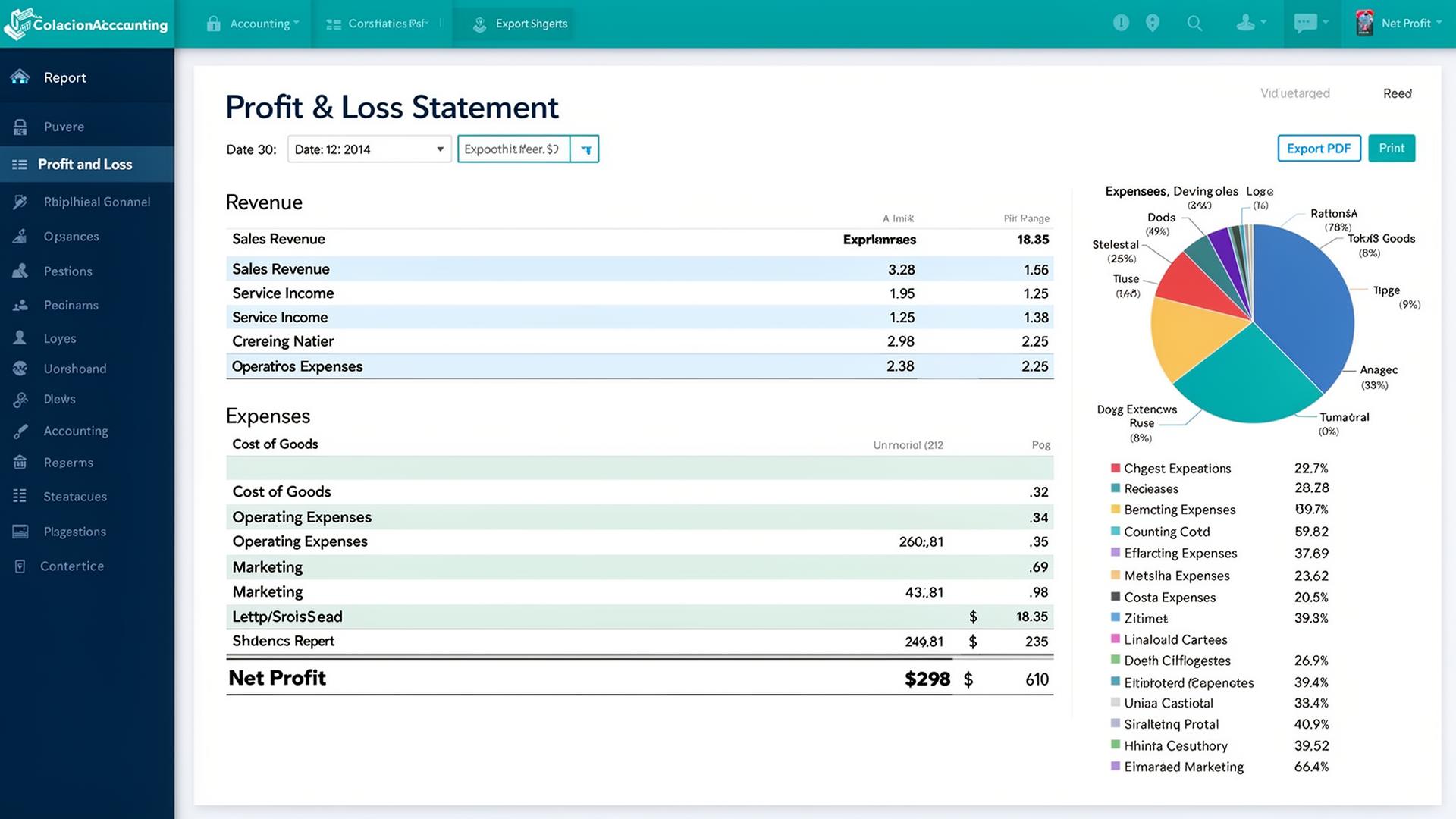
Task: Click the Contertice clipboard icon
Action: (x=20, y=566)
